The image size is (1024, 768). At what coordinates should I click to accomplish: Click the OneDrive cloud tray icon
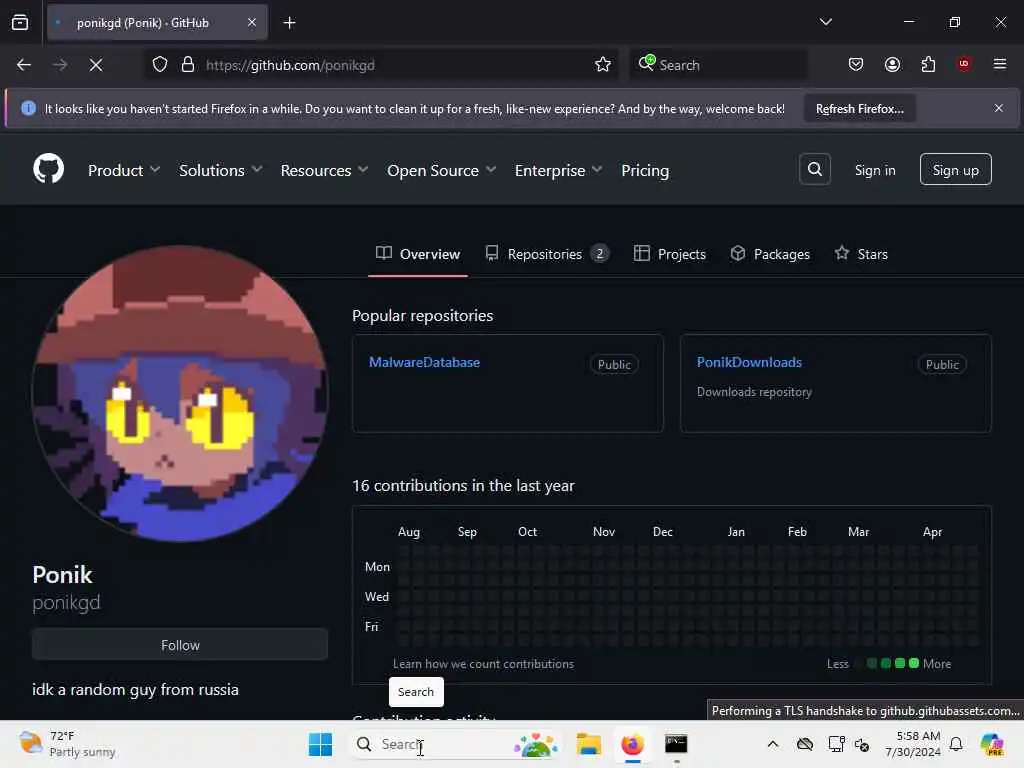805,744
